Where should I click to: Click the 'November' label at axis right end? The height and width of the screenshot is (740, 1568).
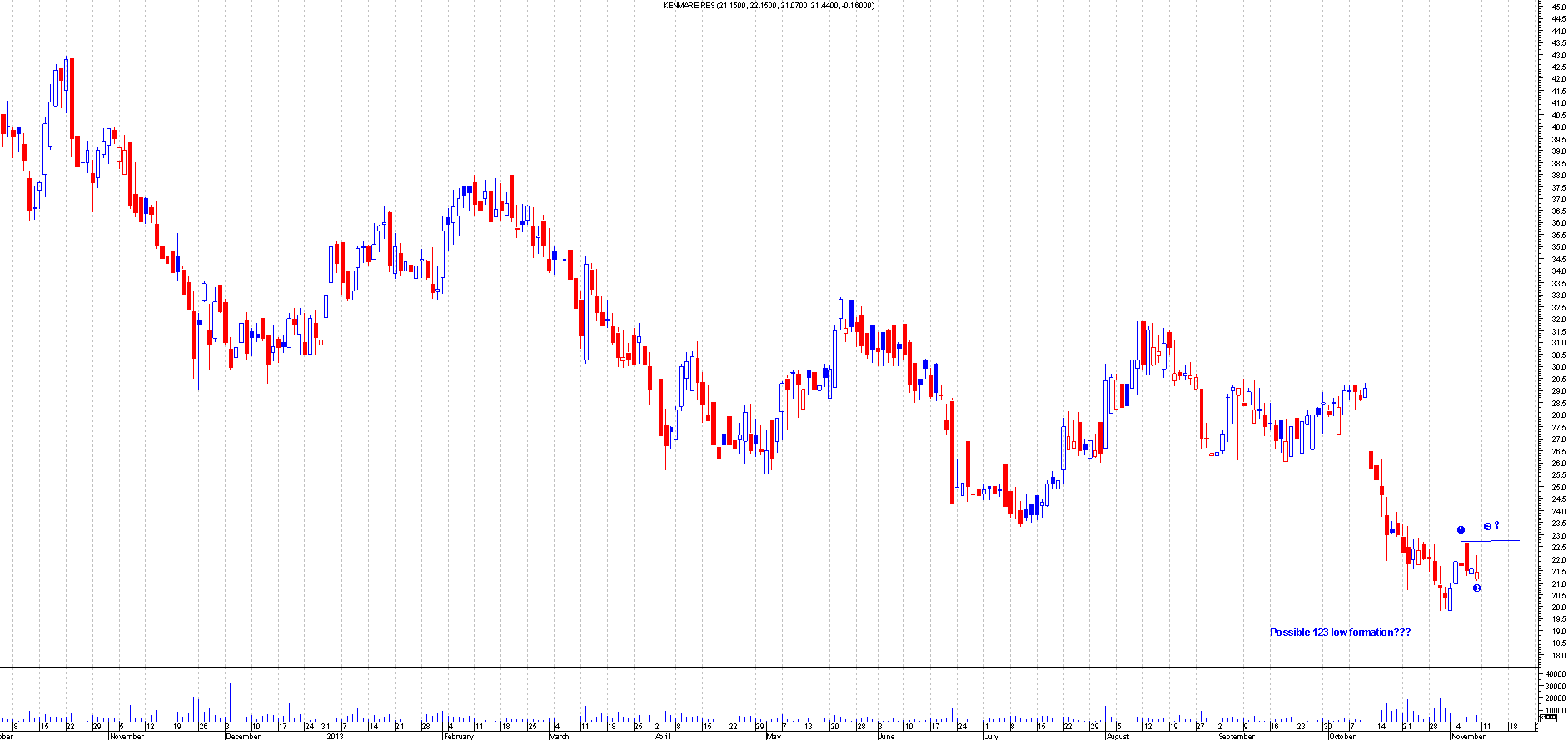coord(1468,736)
